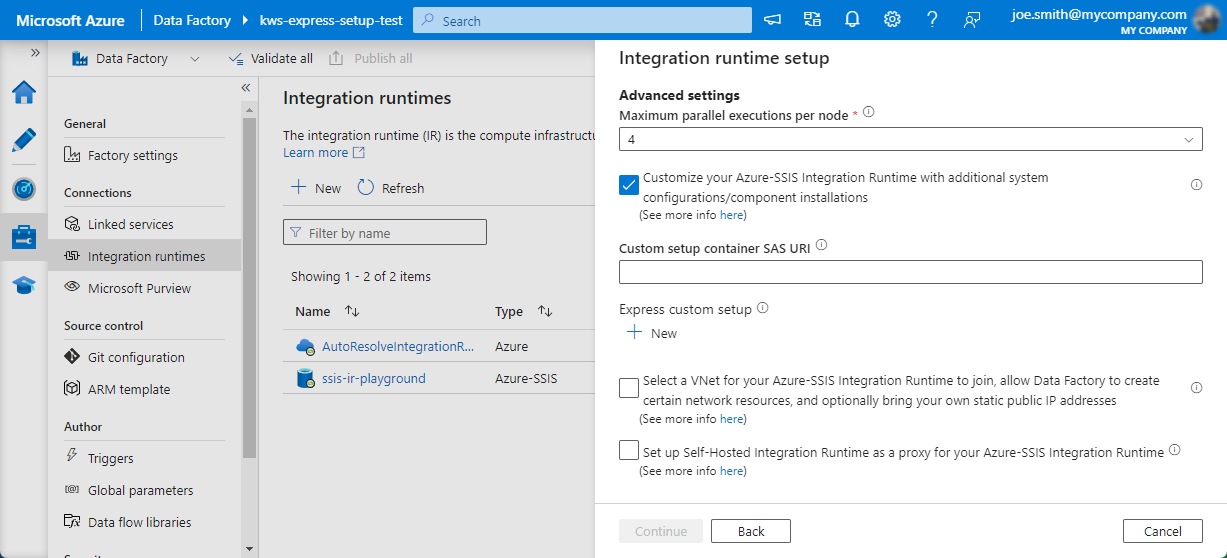The height and width of the screenshot is (558, 1227).
Task: Check Self-Hosted Integration Runtime proxy checkbox
Action: [x=629, y=450]
